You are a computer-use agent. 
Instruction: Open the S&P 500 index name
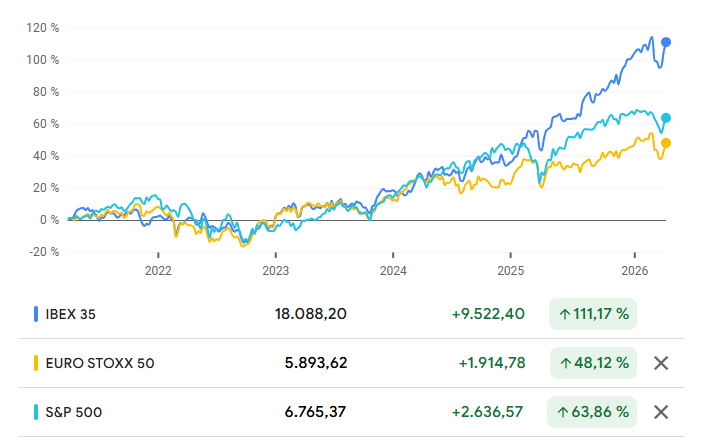(x=74, y=412)
